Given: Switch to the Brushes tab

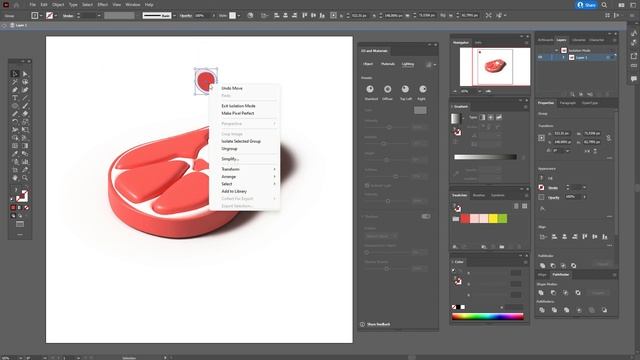Looking at the screenshot, I should pos(479,196).
